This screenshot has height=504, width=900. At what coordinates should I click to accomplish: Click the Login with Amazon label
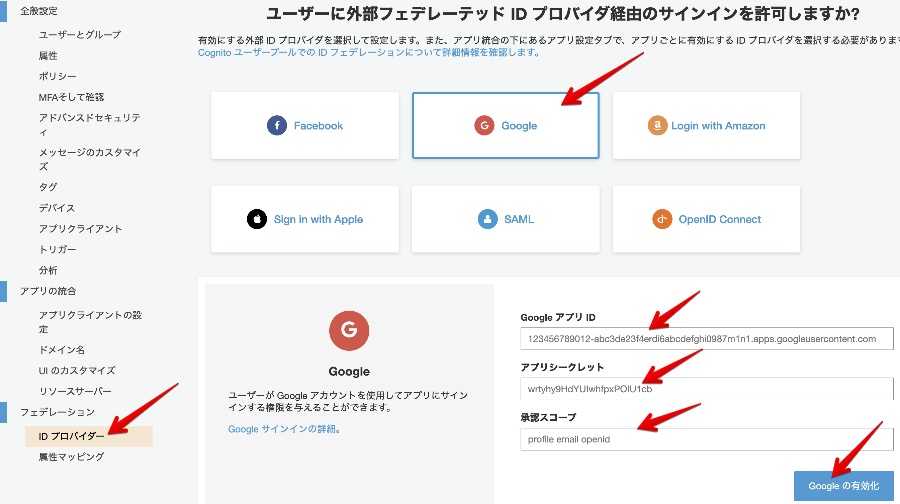718,125
